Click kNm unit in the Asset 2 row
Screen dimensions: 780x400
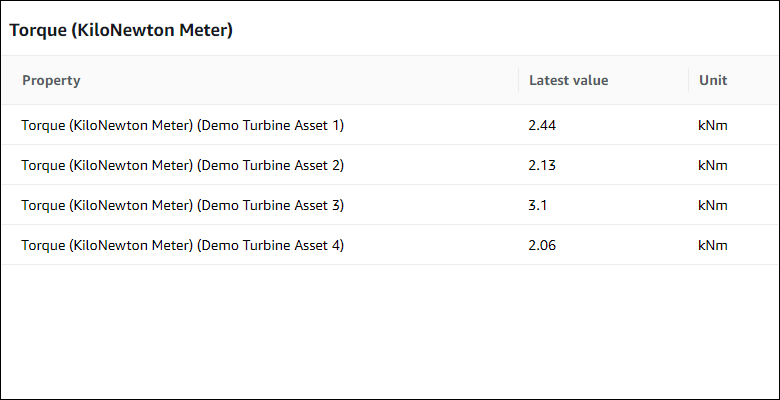pyautogui.click(x=712, y=165)
